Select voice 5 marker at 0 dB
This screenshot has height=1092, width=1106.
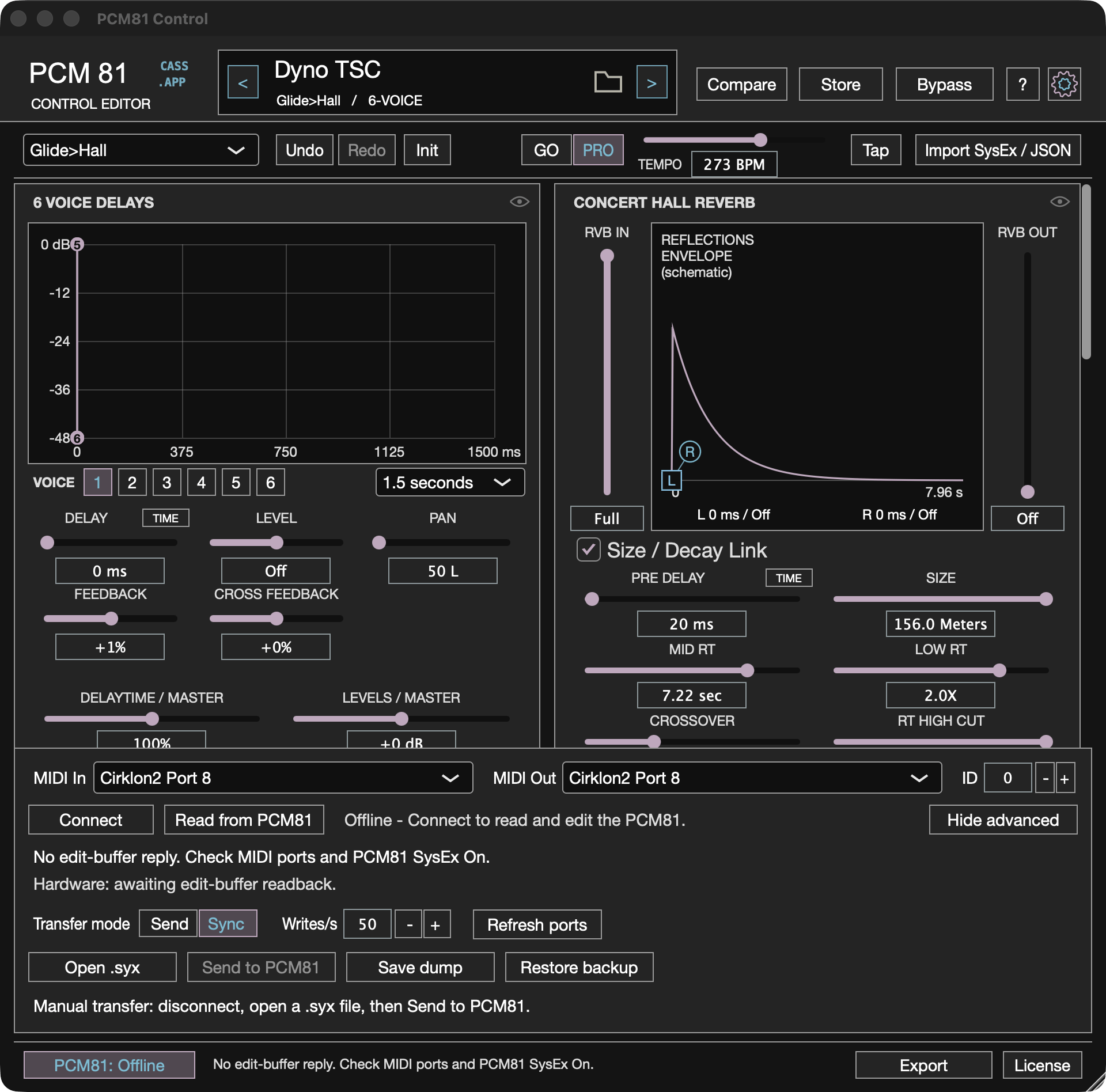pos(77,244)
